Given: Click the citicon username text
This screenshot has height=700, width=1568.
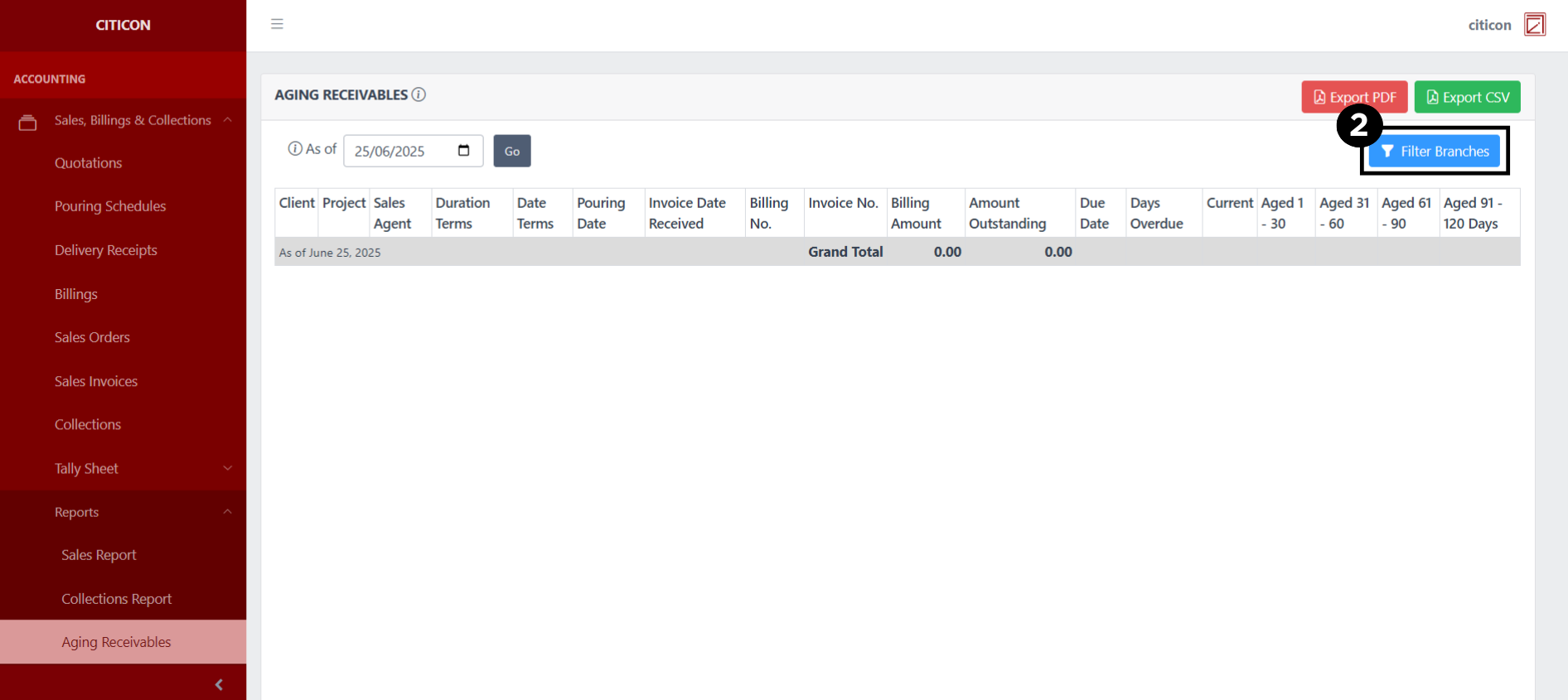Looking at the screenshot, I should point(1489,25).
